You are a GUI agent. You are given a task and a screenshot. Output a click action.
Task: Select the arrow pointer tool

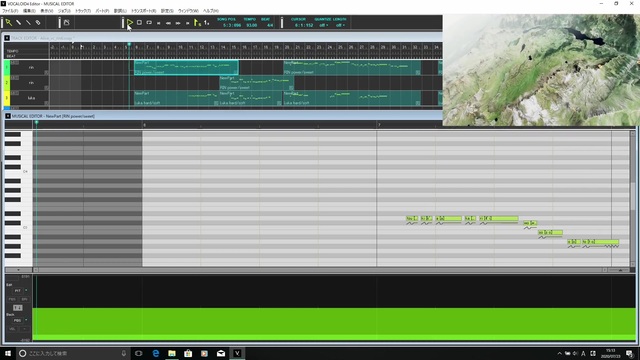pyautogui.click(x=9, y=22)
